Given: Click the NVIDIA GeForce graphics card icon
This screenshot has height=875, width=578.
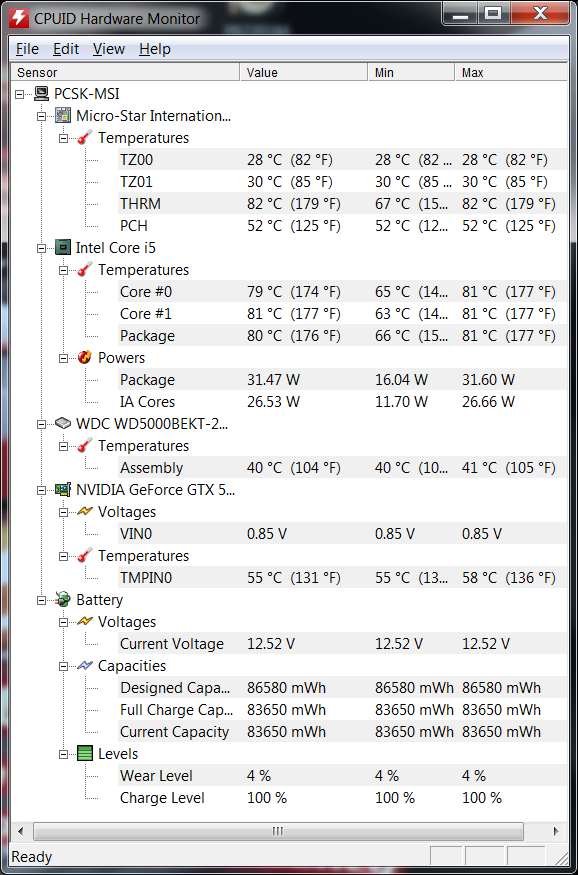Looking at the screenshot, I should 63,490.
